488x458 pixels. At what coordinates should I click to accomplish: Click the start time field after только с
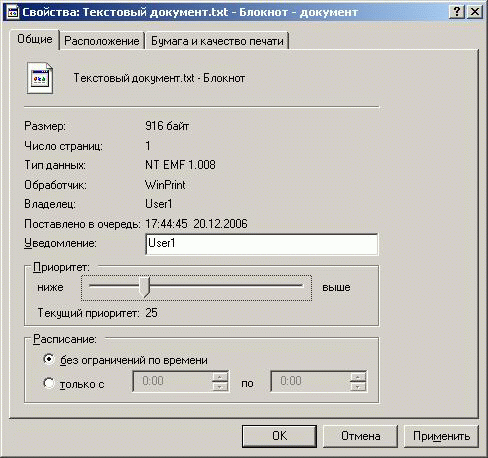click(172, 381)
